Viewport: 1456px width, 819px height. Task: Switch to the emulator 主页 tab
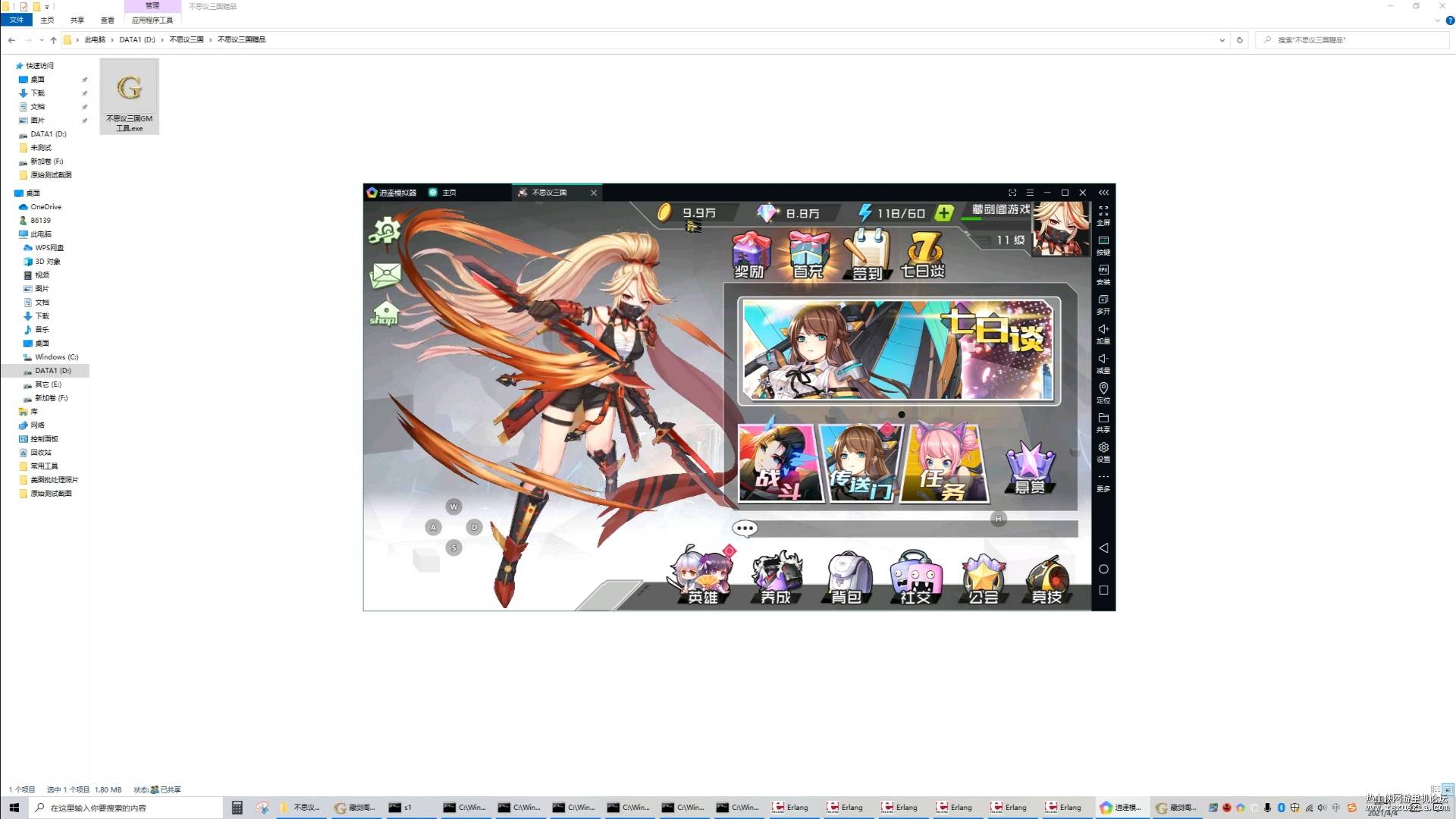(443, 193)
